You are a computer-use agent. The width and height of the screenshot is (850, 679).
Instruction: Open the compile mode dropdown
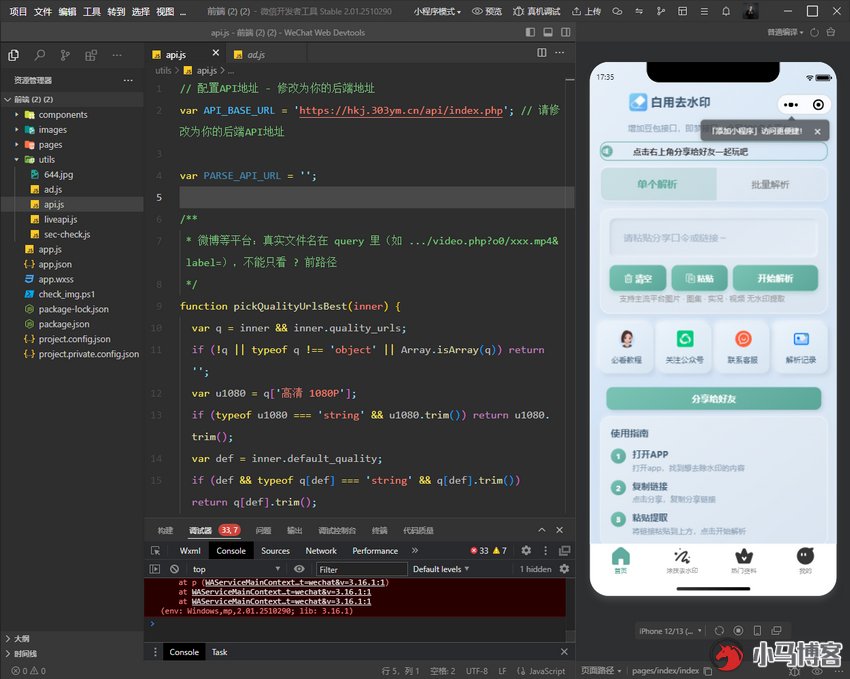pos(785,33)
